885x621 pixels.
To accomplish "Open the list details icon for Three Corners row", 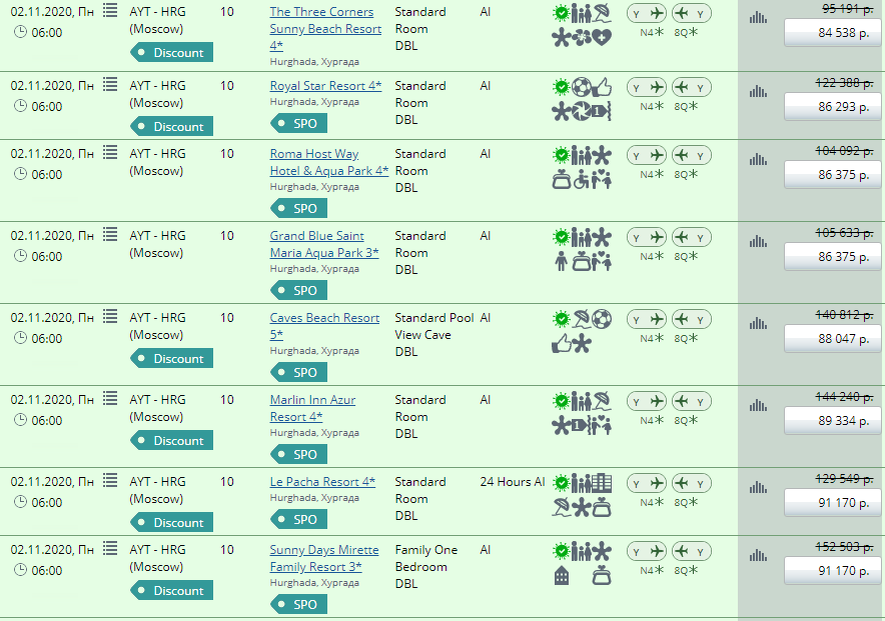I will 110,10.
